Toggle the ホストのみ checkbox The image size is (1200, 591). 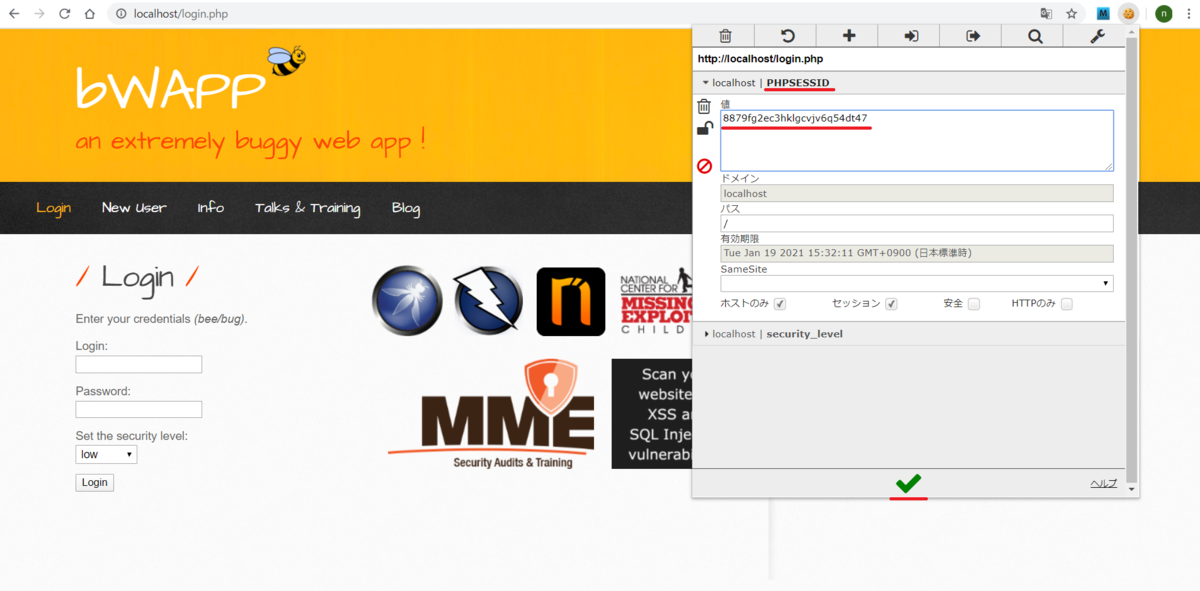coord(780,304)
